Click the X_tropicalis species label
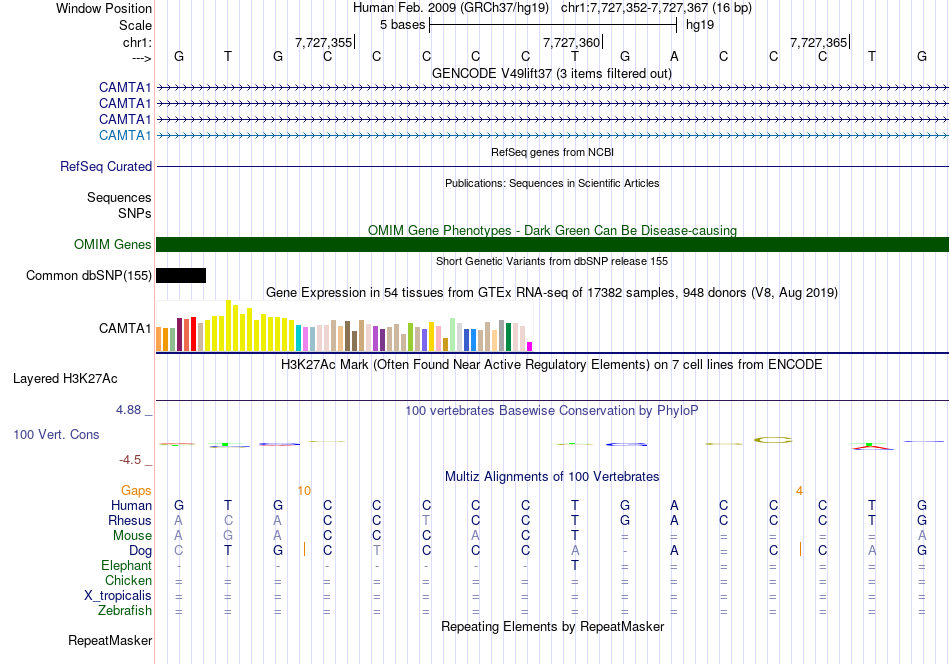 (x=118, y=596)
